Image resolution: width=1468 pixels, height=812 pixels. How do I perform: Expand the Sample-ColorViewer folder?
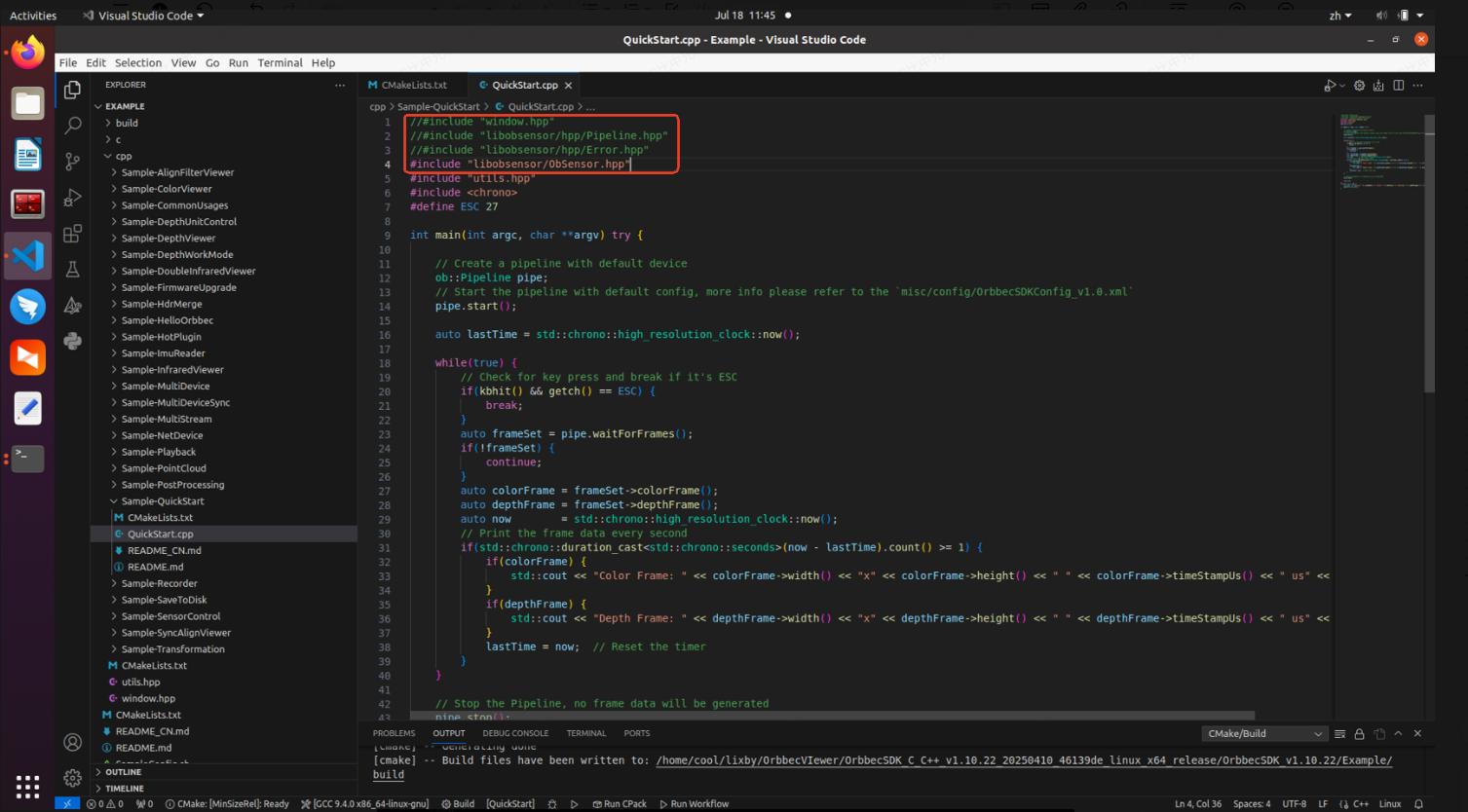pyautogui.click(x=166, y=189)
